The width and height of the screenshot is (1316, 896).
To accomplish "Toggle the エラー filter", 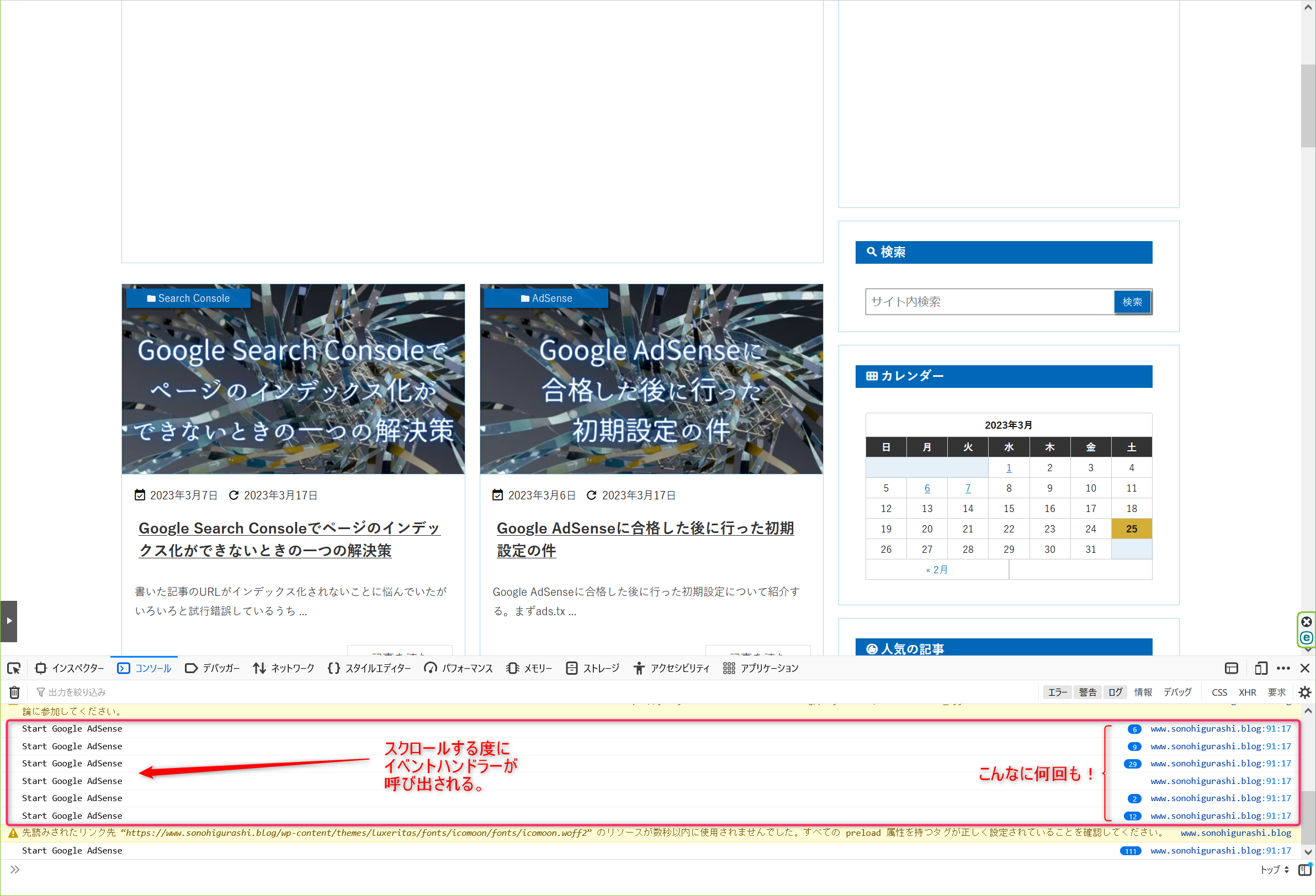I will click(1057, 692).
